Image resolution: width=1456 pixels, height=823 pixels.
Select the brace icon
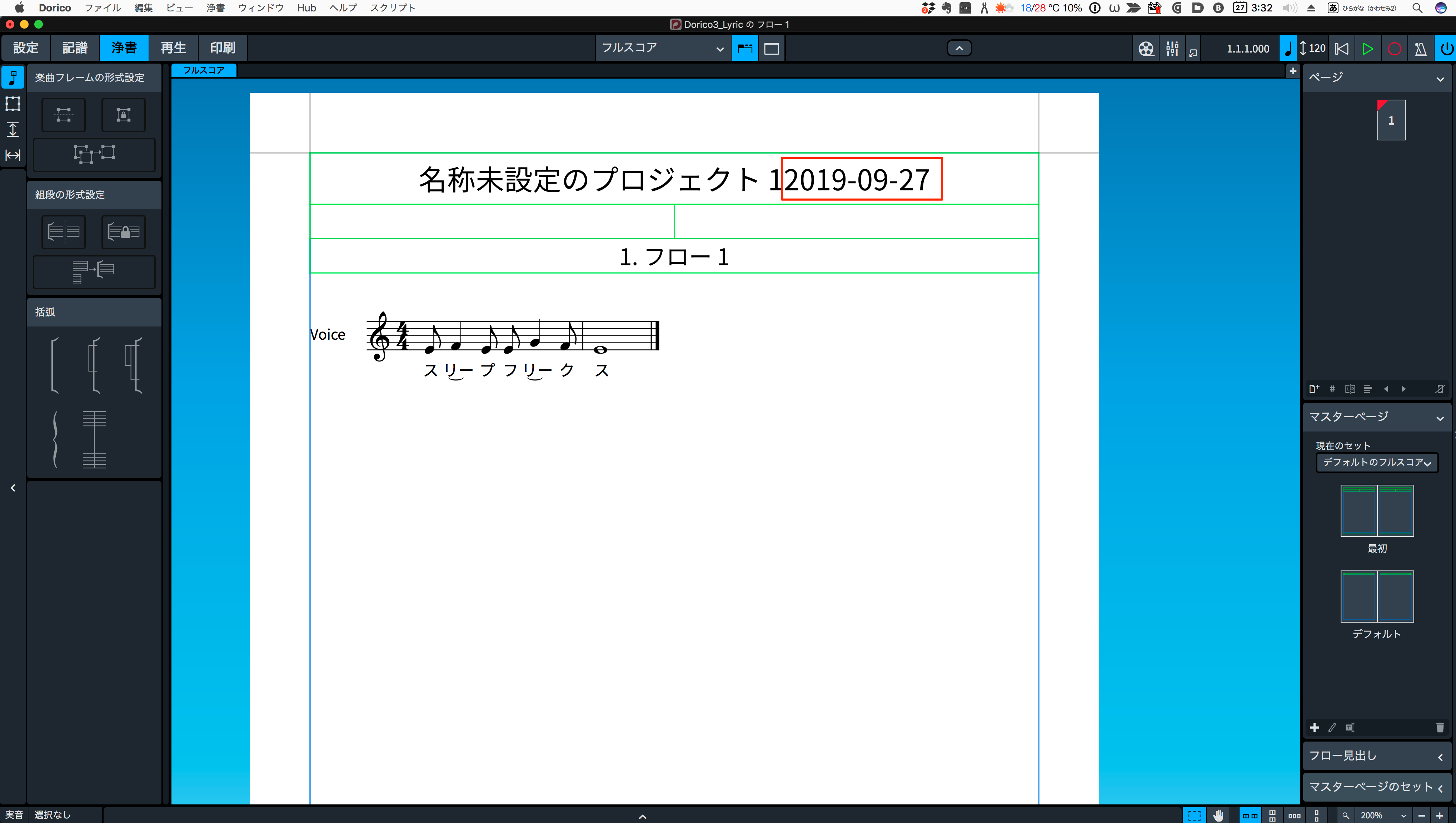(x=55, y=440)
